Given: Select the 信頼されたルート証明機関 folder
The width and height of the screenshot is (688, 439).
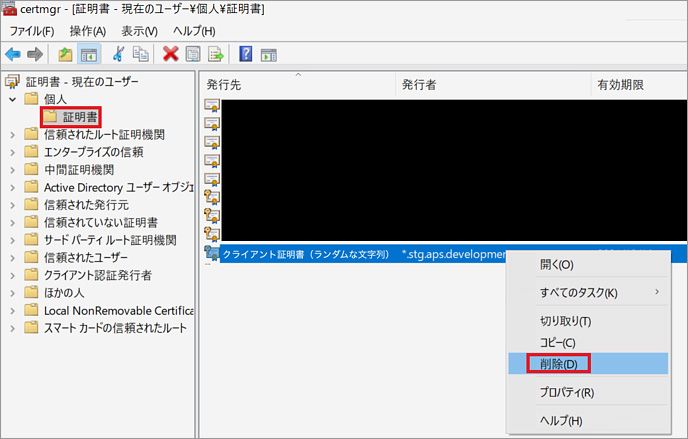Looking at the screenshot, I should pos(94,135).
